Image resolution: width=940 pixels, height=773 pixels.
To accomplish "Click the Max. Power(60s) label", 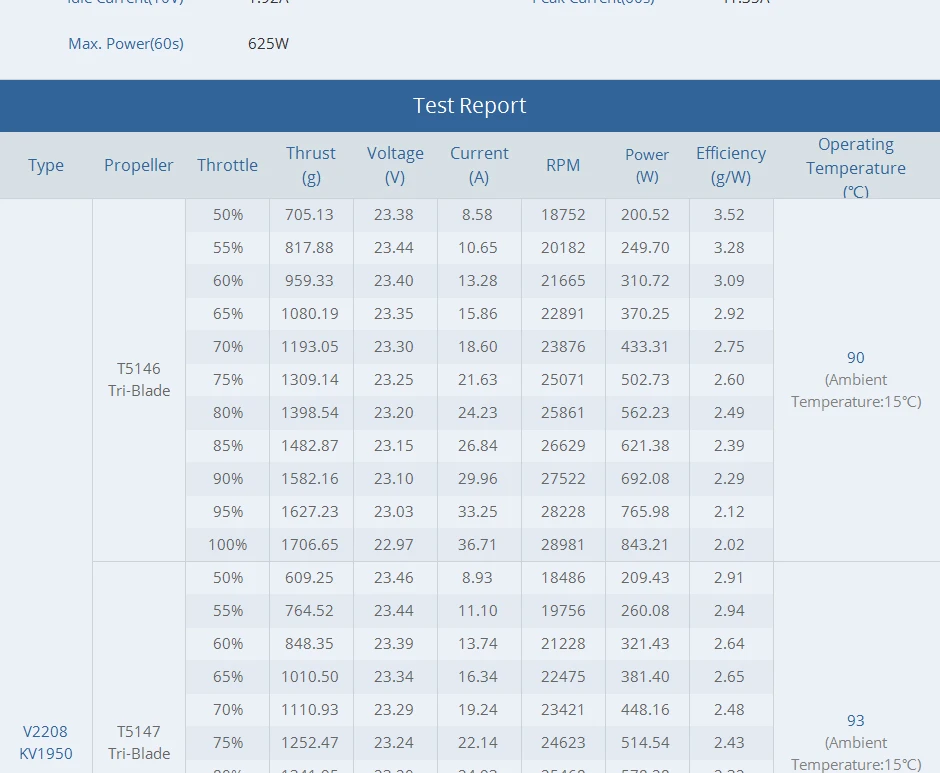I will pos(126,44).
